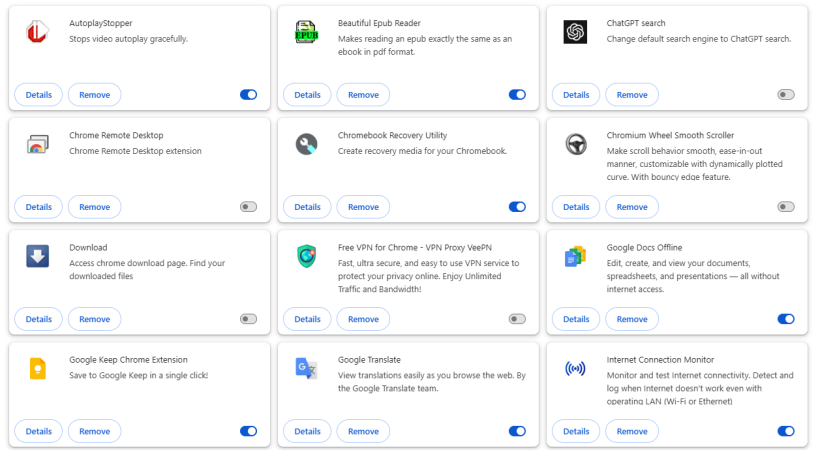
Task: Disable the Google Translate toggle
Action: [x=517, y=431]
